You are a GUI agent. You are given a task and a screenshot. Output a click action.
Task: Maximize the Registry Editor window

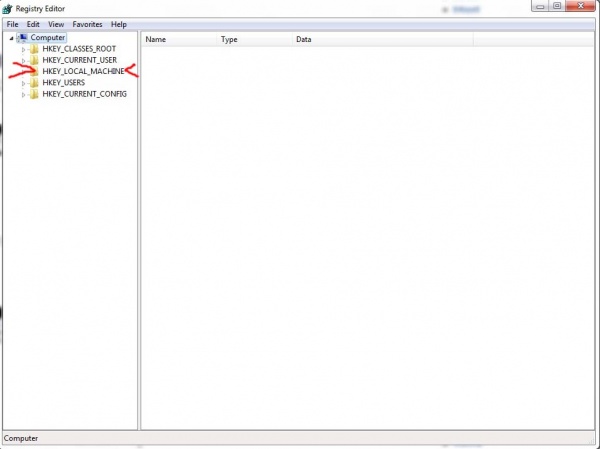[x=558, y=6]
